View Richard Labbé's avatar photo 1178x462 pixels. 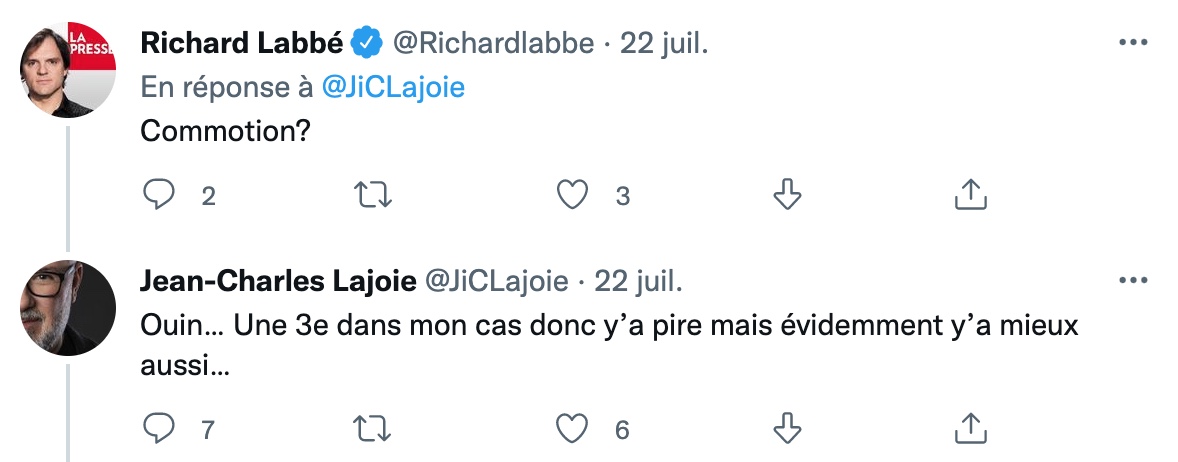[x=68, y=70]
